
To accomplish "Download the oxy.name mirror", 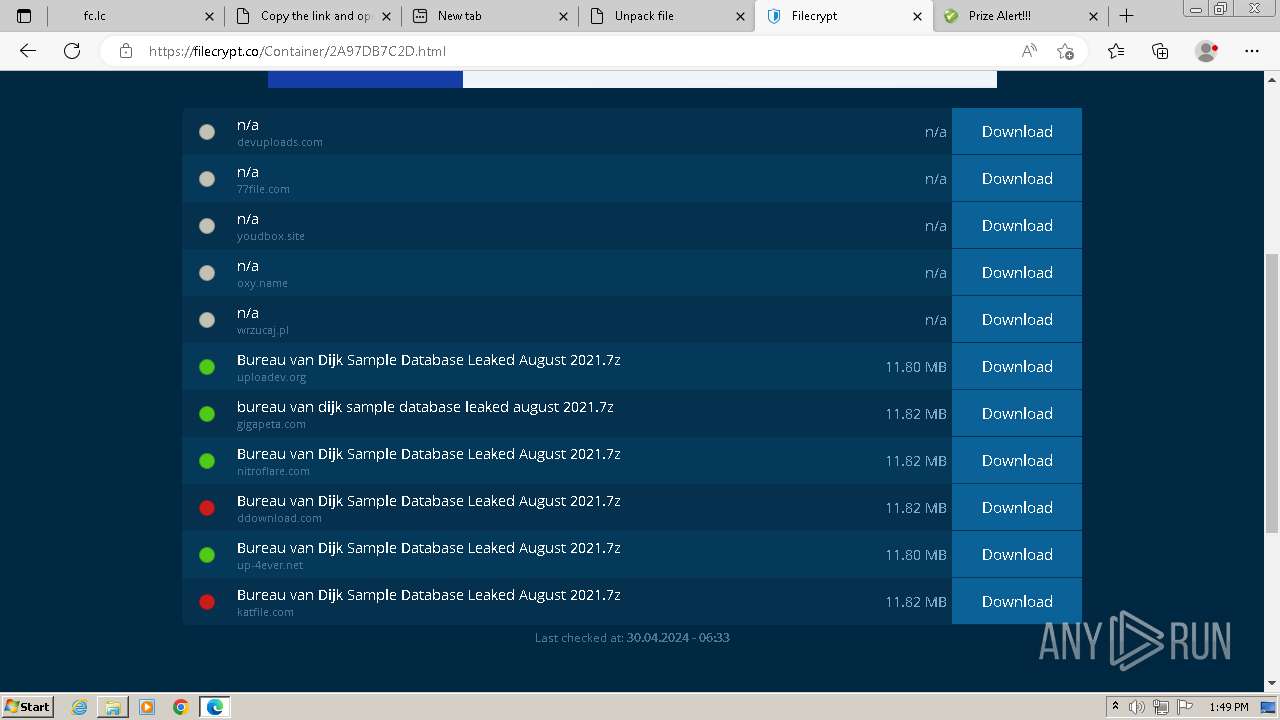I will tap(1017, 272).
